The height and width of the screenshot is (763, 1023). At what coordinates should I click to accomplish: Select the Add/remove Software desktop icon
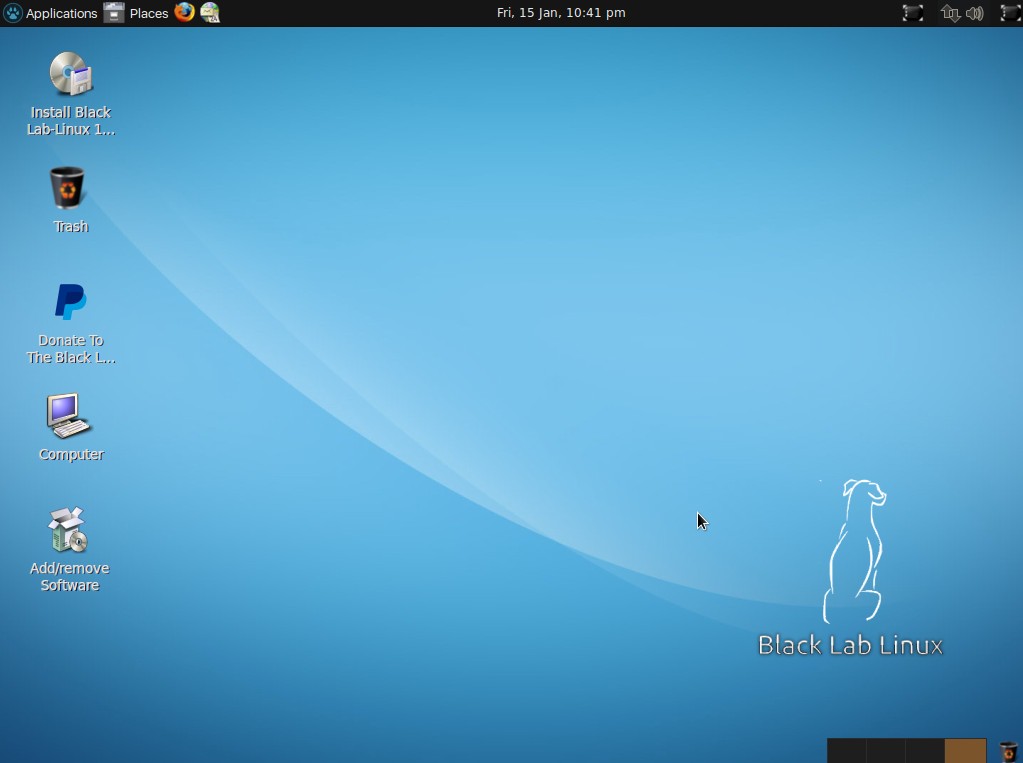[x=69, y=550]
